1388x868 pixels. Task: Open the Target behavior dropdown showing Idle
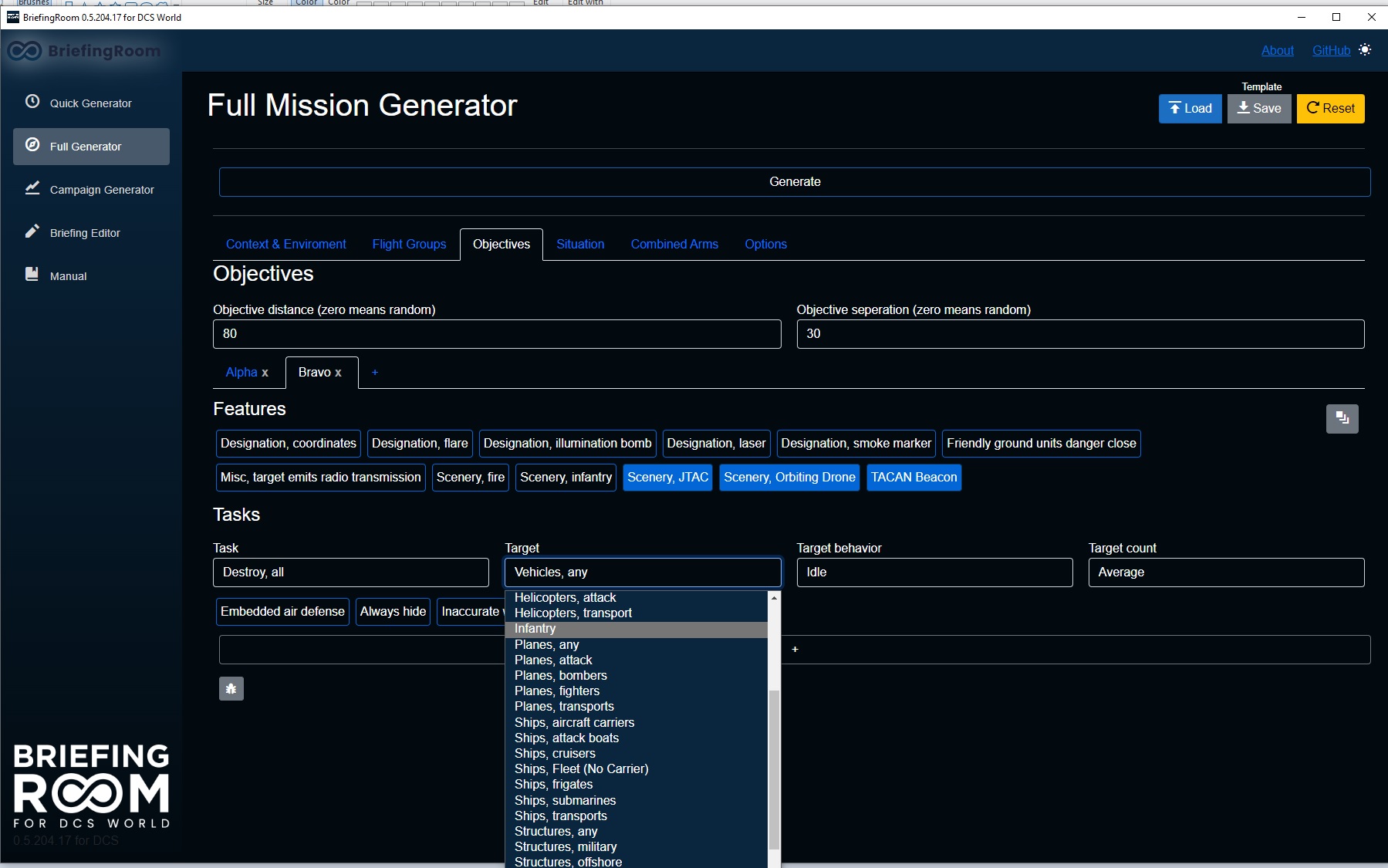pos(934,572)
